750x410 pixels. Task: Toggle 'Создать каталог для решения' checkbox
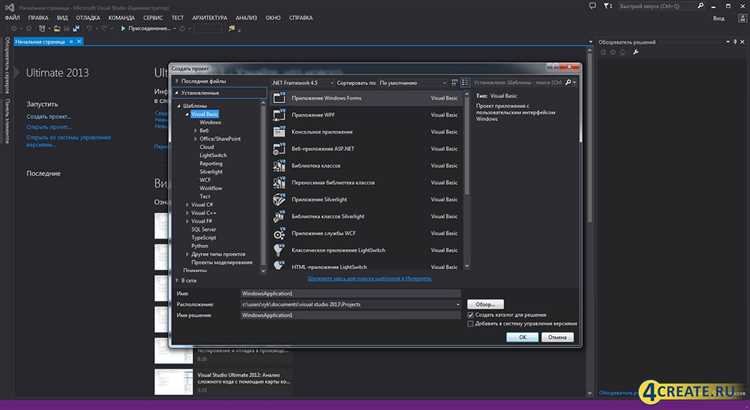coord(471,315)
